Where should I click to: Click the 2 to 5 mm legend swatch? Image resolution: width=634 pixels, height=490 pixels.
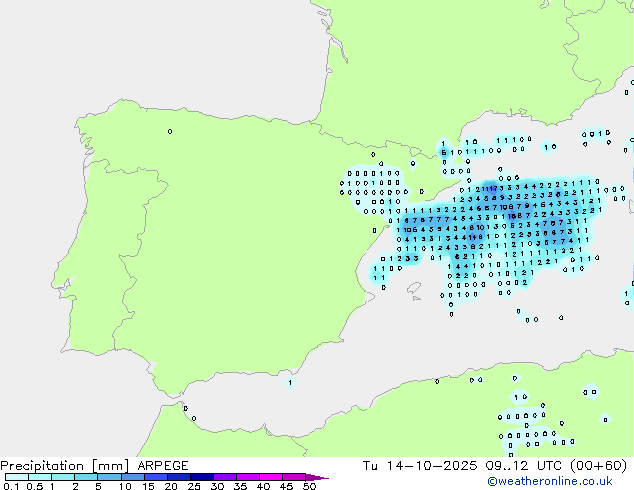click(x=86, y=477)
